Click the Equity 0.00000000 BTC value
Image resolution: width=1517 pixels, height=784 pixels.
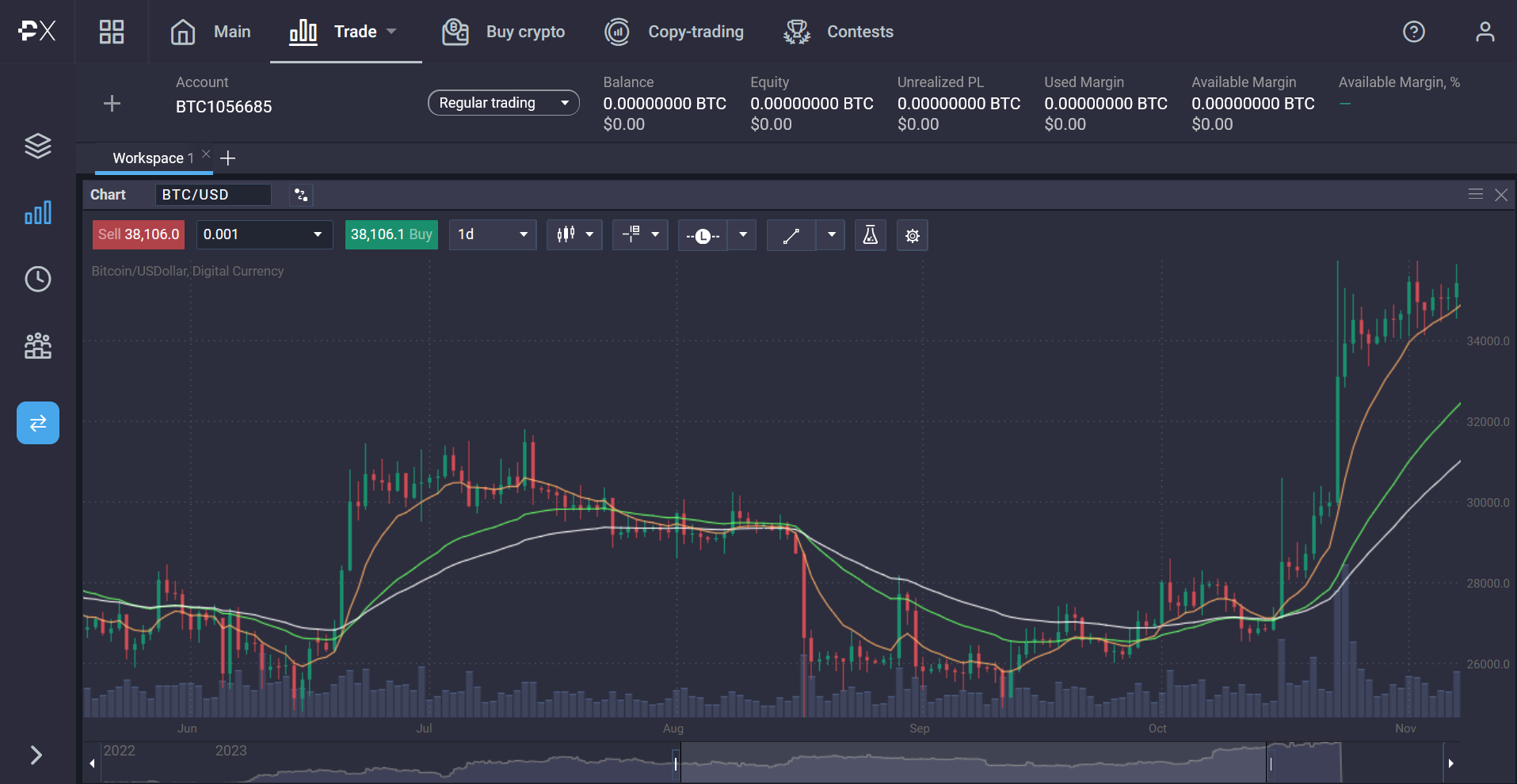point(812,104)
